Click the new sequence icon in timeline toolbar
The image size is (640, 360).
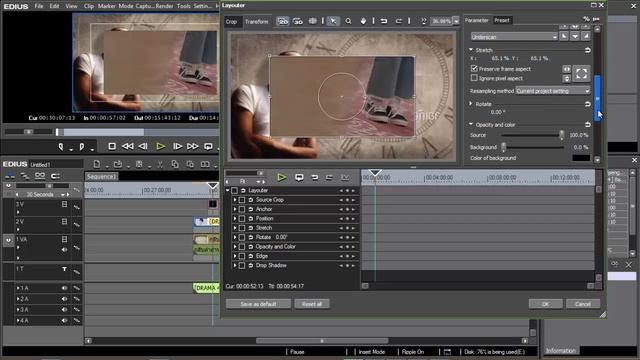pos(97,164)
